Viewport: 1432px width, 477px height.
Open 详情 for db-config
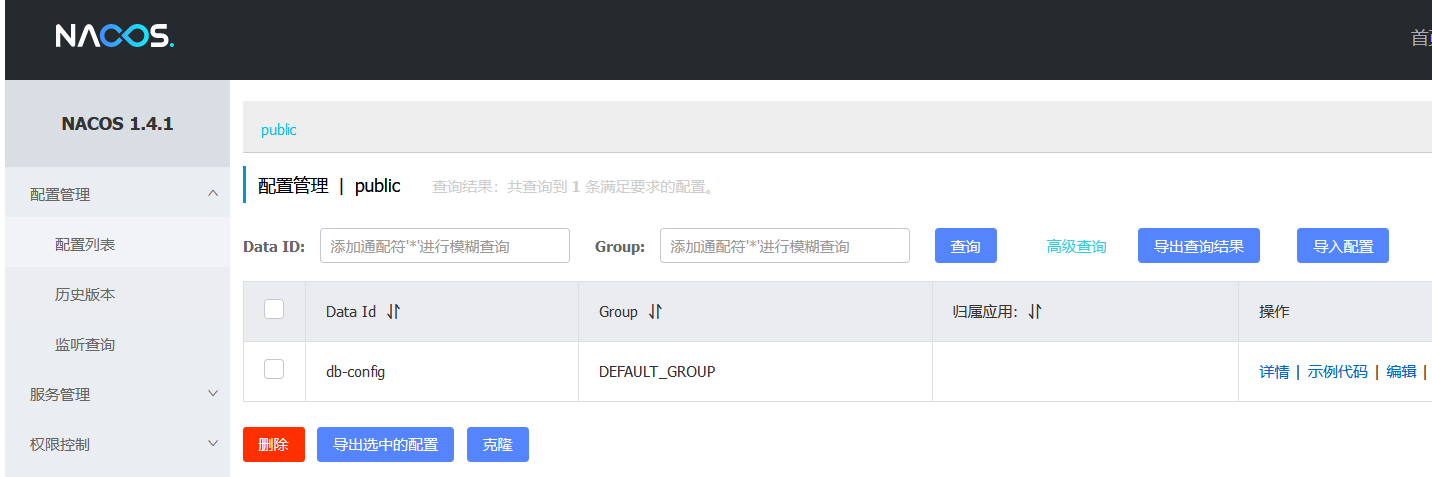[1274, 372]
